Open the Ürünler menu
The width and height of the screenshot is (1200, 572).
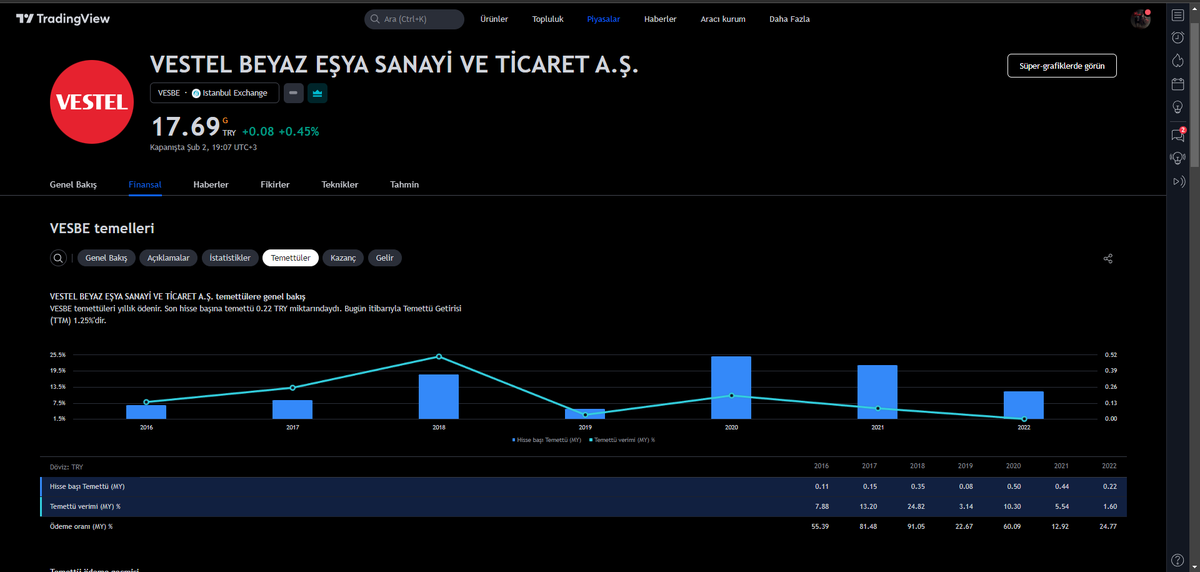pyautogui.click(x=494, y=19)
